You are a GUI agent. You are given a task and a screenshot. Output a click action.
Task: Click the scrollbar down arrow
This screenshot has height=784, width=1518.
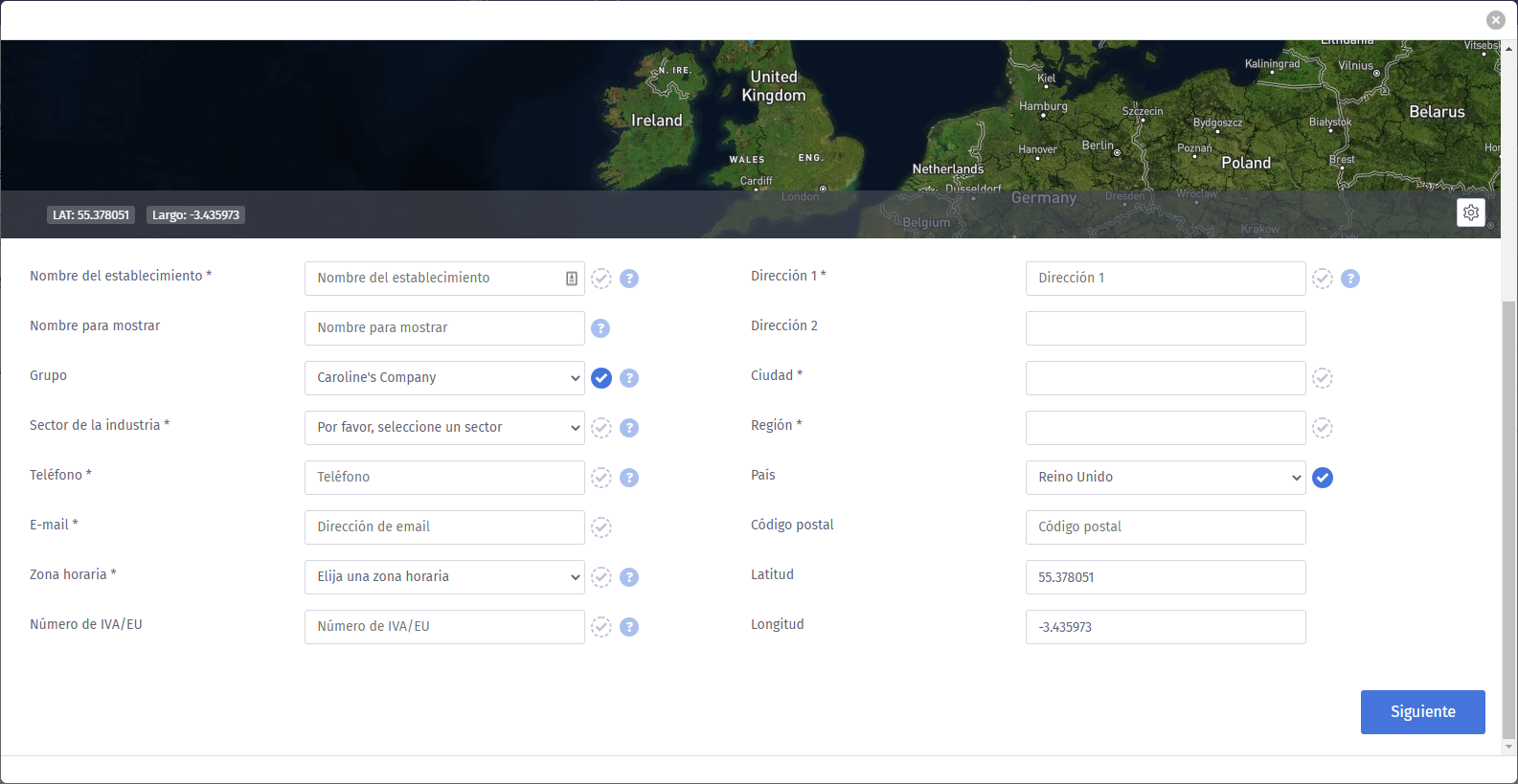click(x=1509, y=748)
